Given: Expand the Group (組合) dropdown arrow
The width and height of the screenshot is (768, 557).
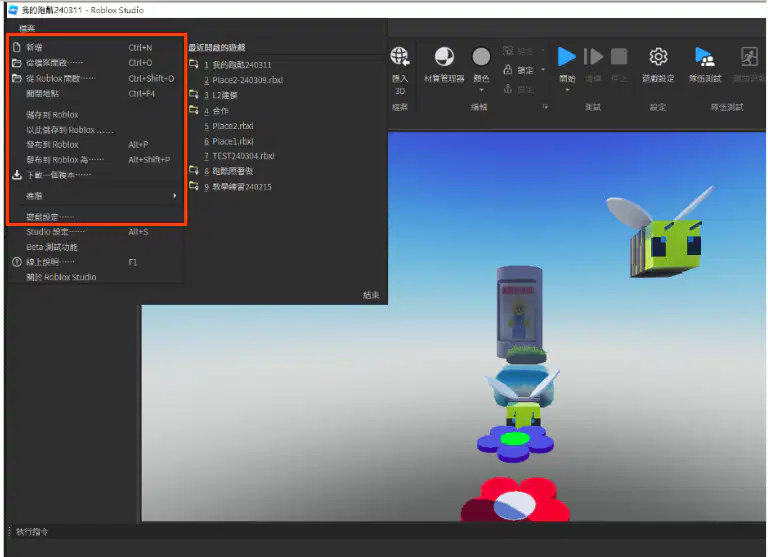Looking at the screenshot, I should tap(543, 50).
